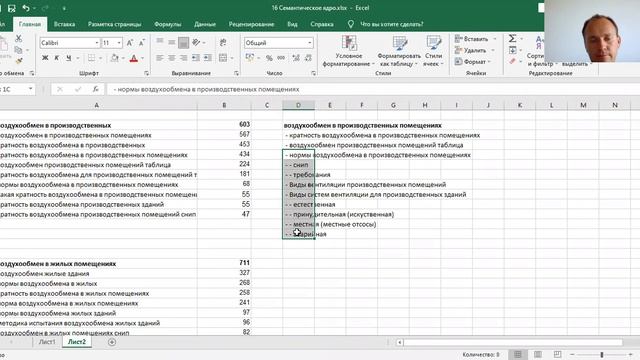Decrease font size with the smaller A

[142, 43]
